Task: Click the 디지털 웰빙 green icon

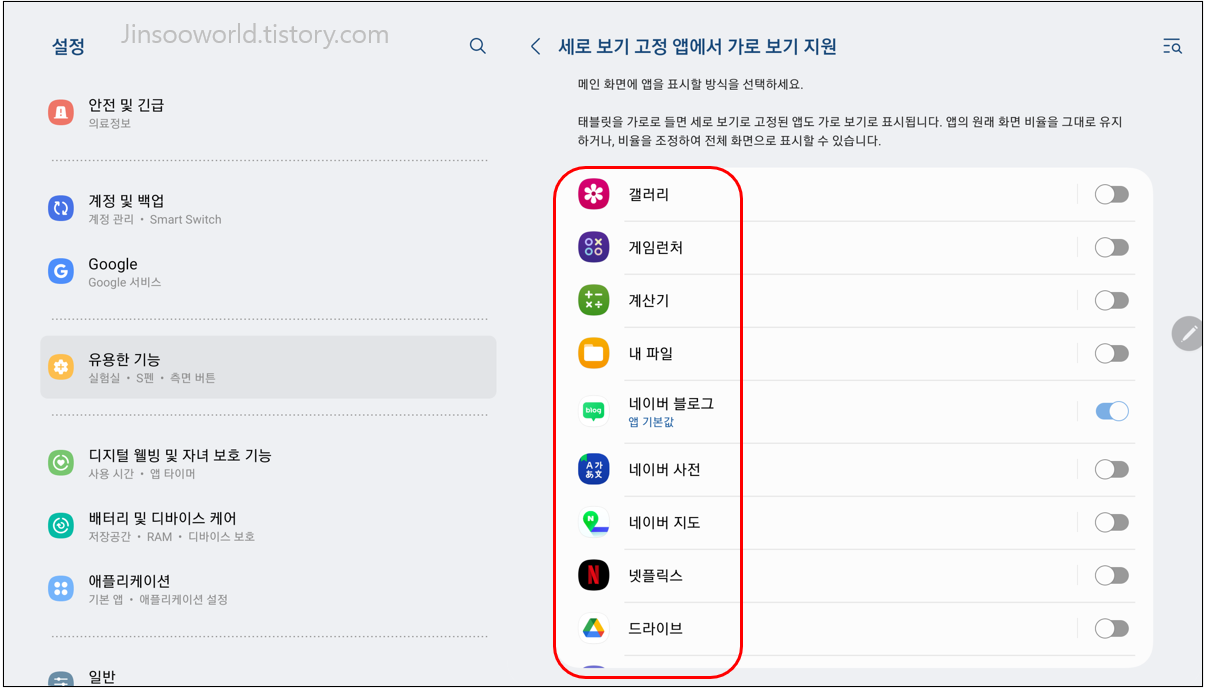Action: tap(61, 463)
